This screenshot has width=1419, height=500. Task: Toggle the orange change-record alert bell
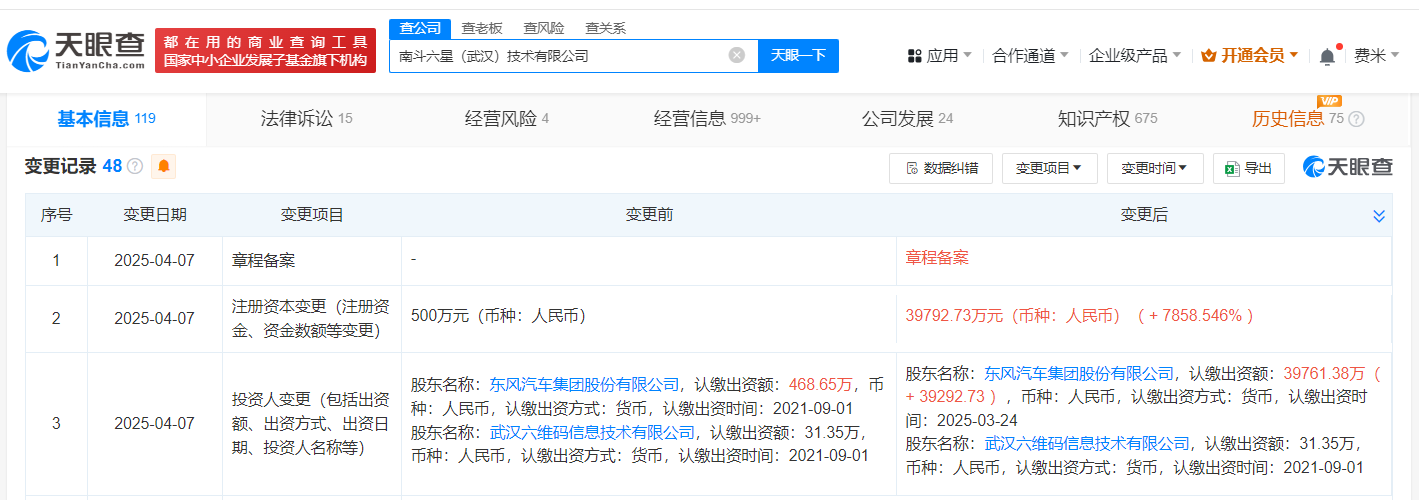[x=164, y=167]
